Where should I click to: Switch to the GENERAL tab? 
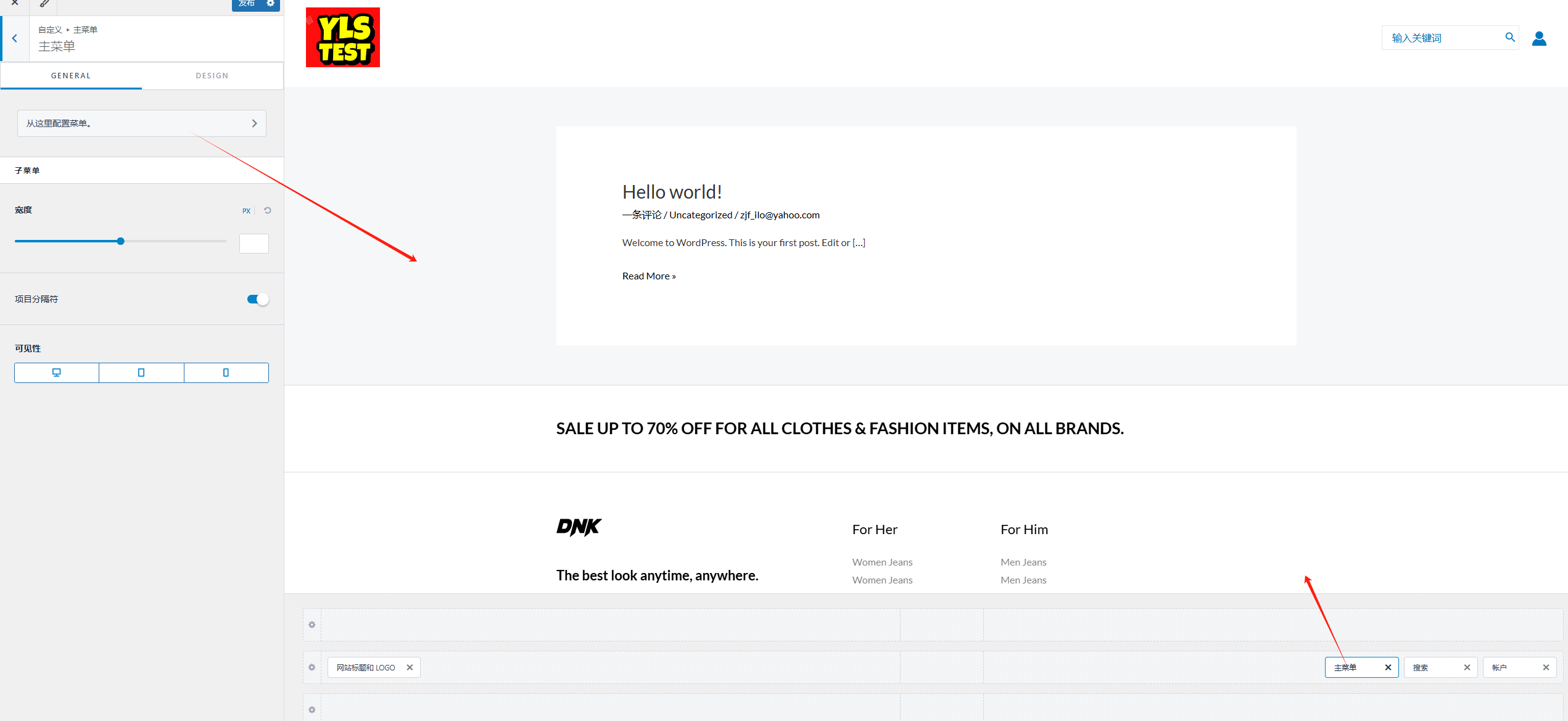(x=71, y=76)
